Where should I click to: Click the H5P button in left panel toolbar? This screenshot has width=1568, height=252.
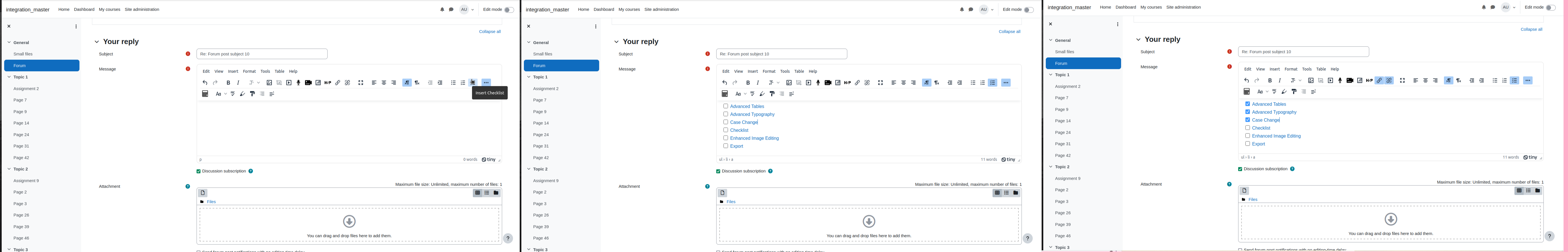tap(328, 83)
